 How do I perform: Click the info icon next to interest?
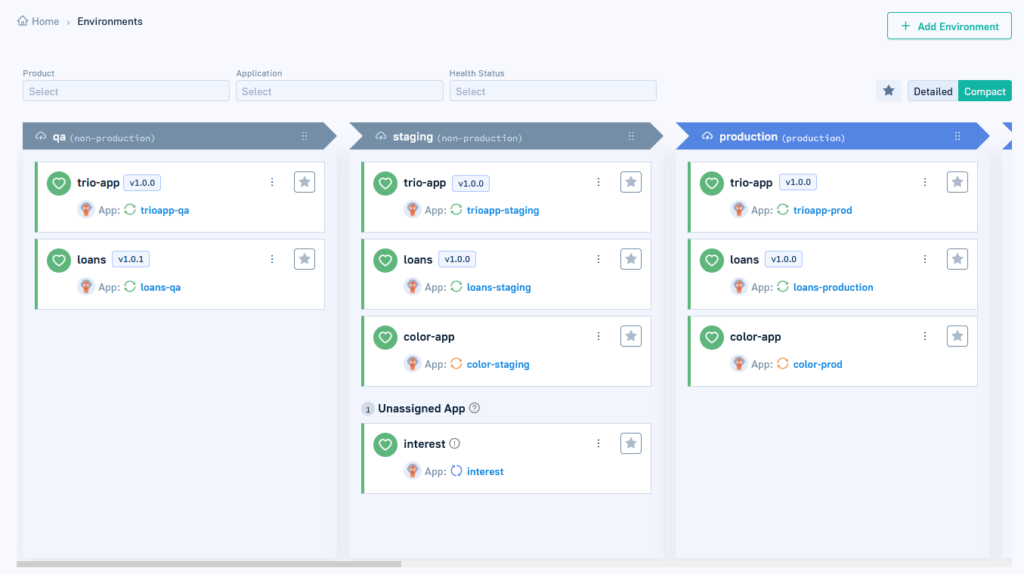tap(454, 444)
